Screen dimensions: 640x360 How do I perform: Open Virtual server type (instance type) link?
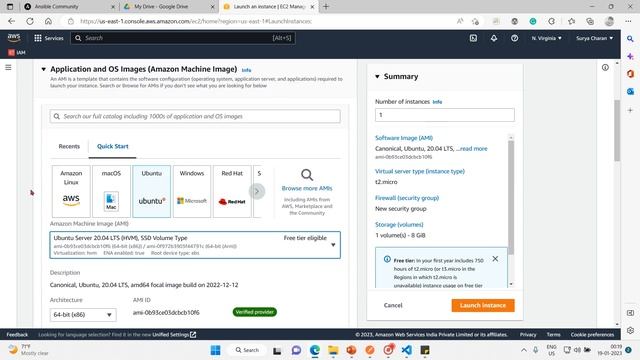point(420,171)
